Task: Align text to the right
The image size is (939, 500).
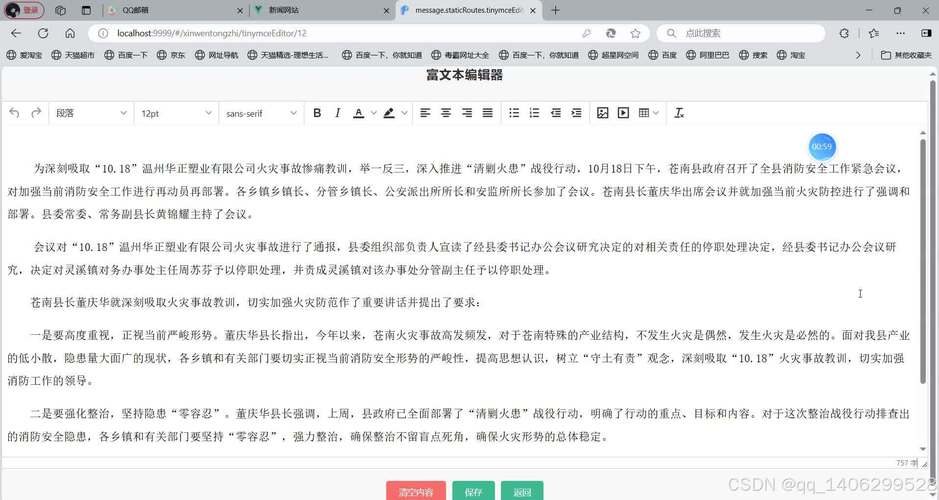Action: click(x=467, y=113)
